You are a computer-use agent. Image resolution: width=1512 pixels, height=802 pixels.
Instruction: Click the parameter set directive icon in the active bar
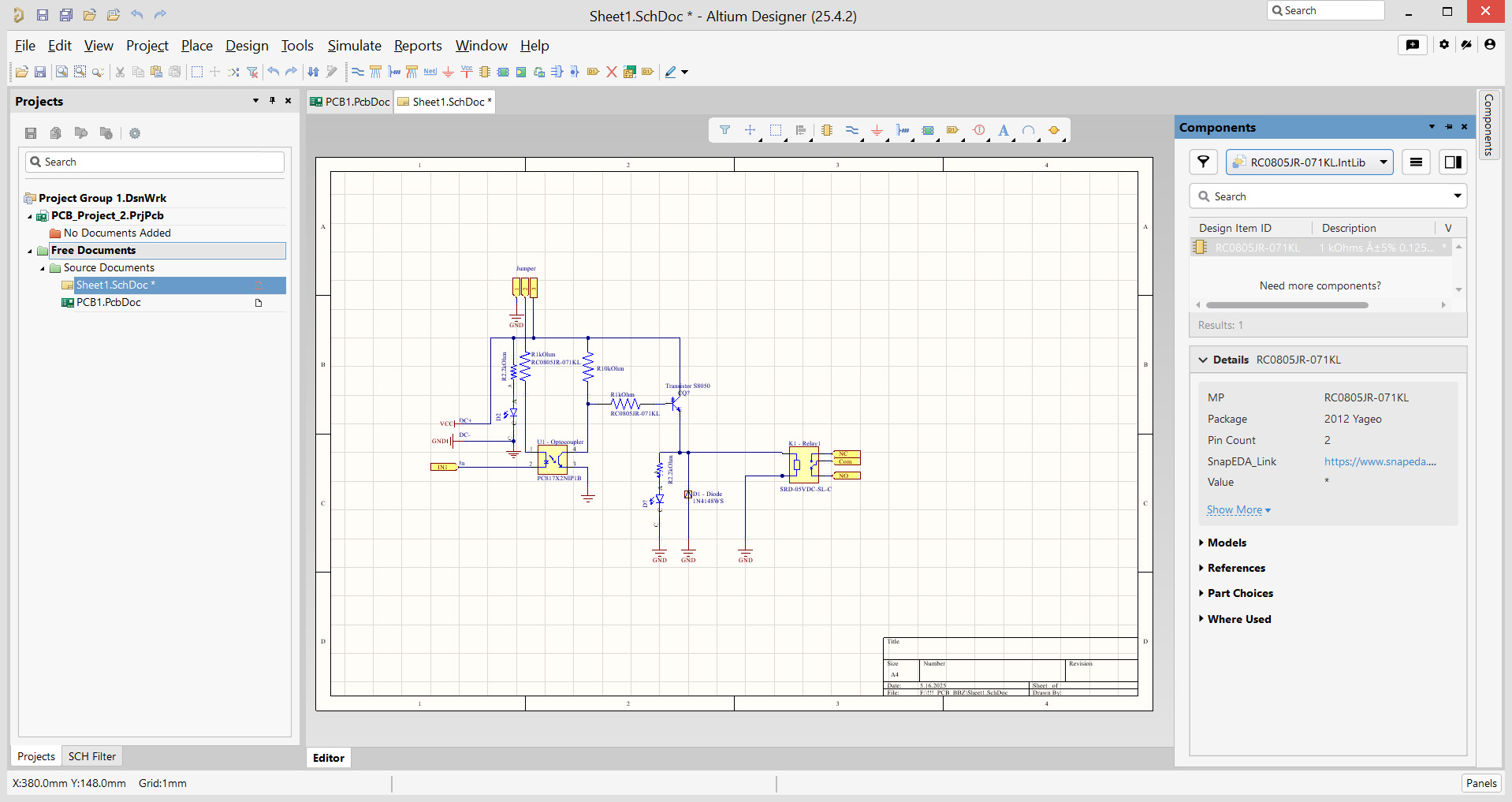tap(978, 130)
